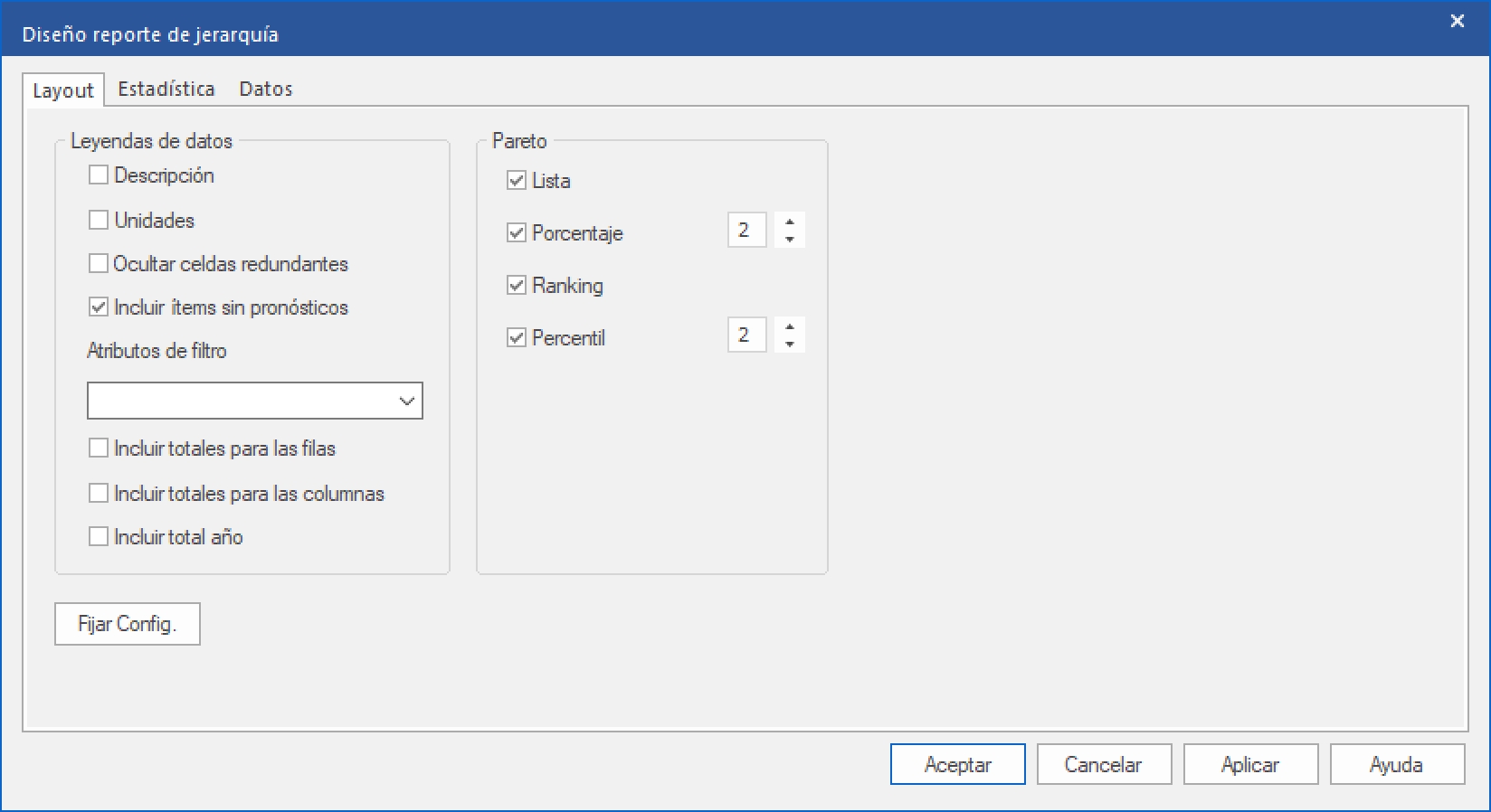This screenshot has height=812, width=1491.
Task: Increase the Porcentaje decimal value
Action: tap(790, 222)
